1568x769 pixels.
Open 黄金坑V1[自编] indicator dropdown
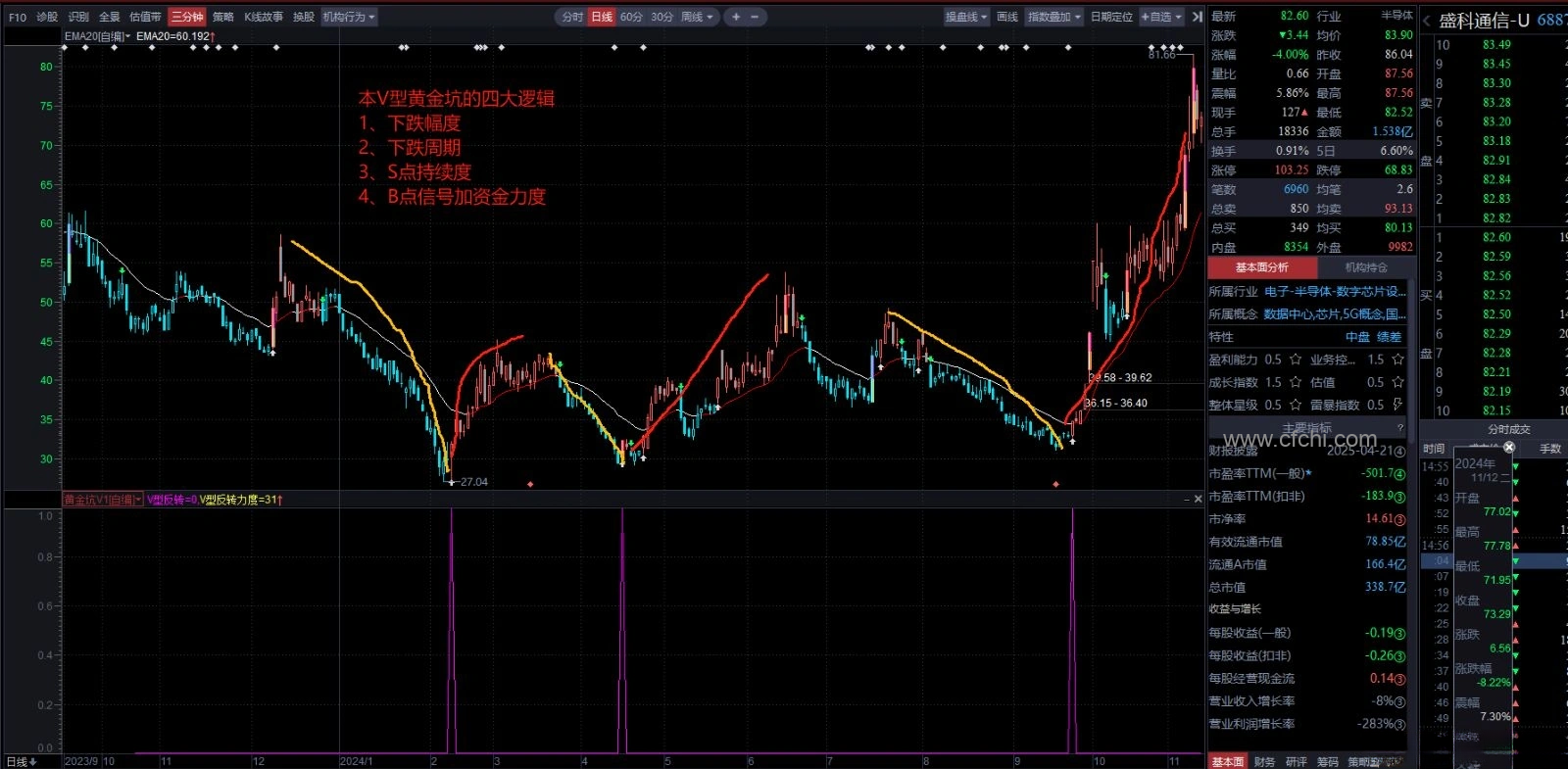(x=103, y=500)
